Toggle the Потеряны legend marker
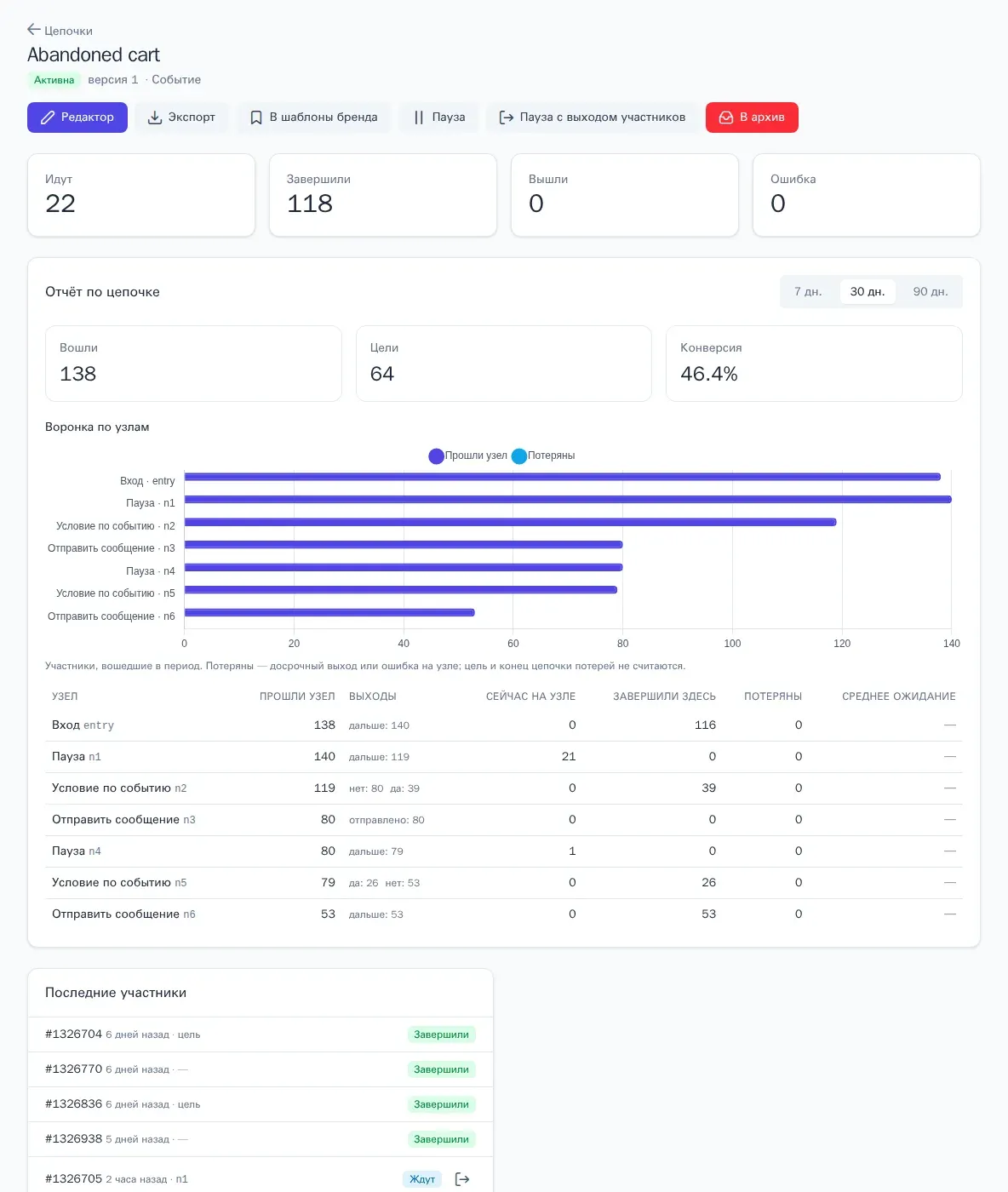The image size is (1008, 1192). coord(518,456)
